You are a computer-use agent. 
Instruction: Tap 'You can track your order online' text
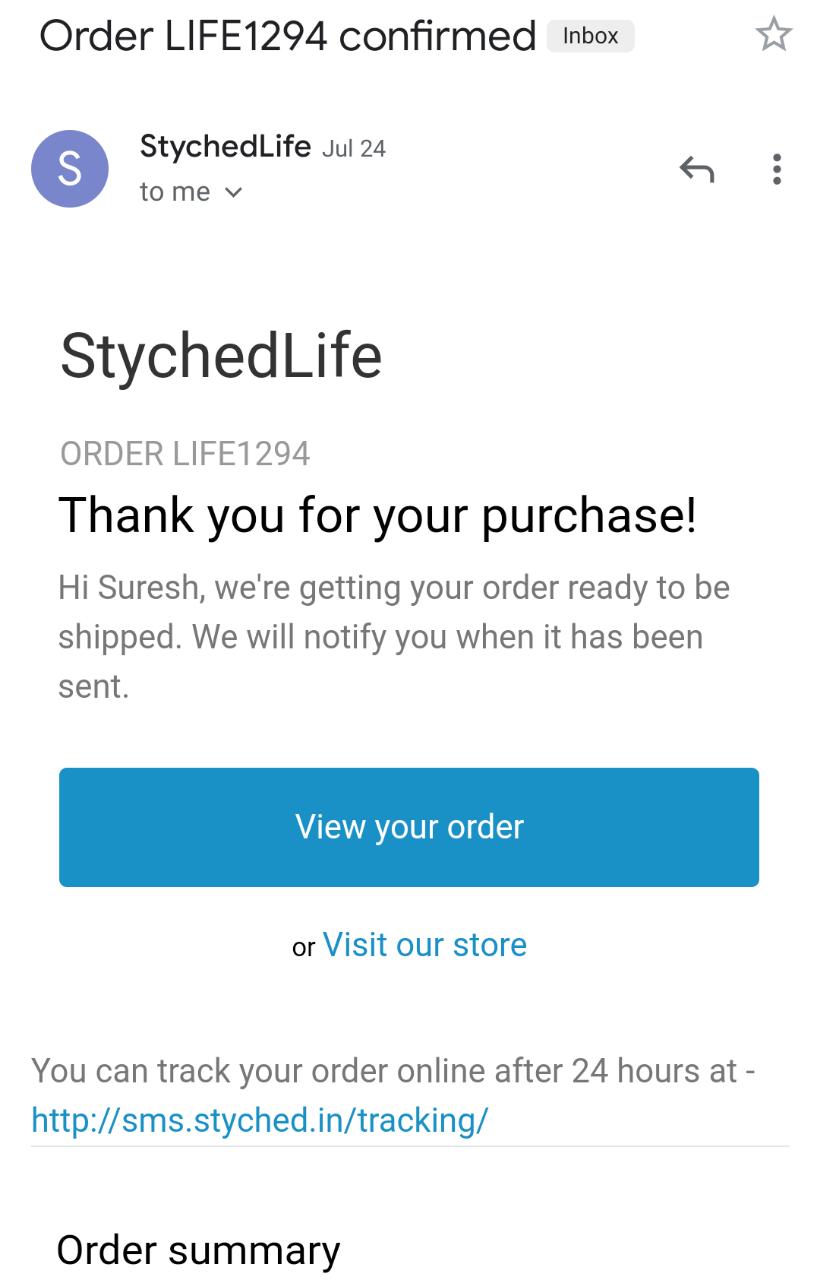tap(393, 1071)
